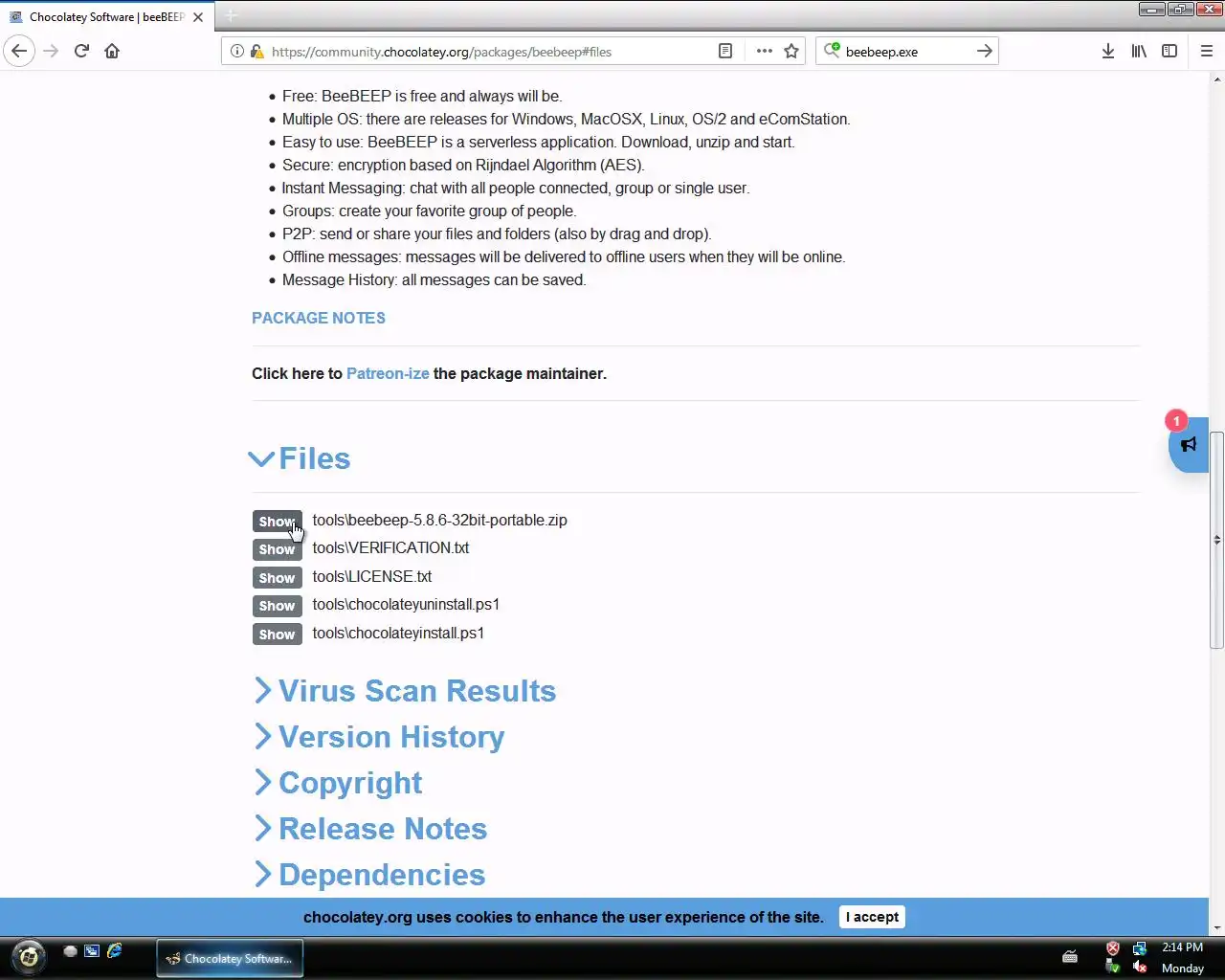
Task: Open a new browser tab
Action: point(231,16)
